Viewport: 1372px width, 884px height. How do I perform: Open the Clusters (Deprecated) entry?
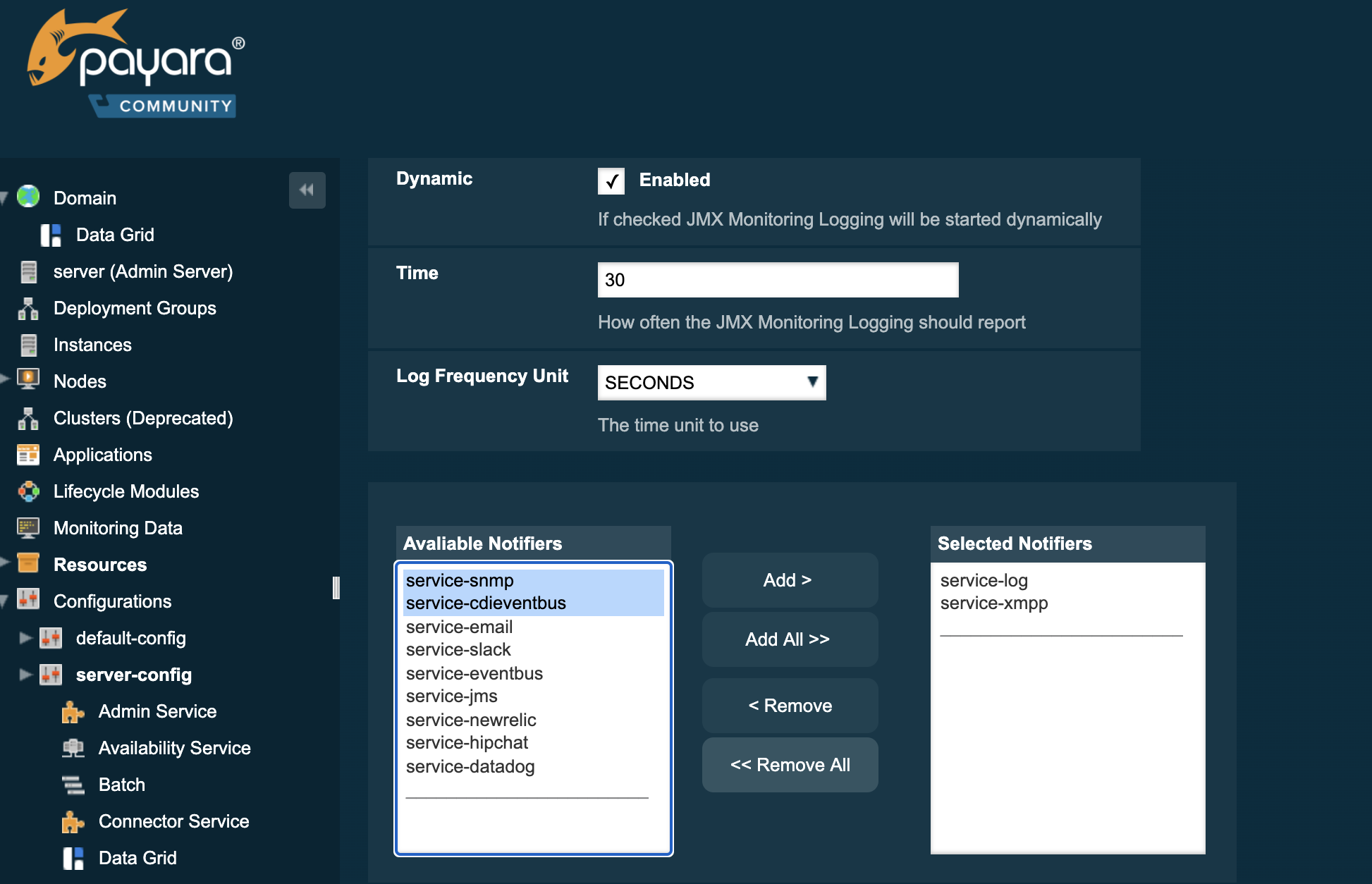[143, 418]
